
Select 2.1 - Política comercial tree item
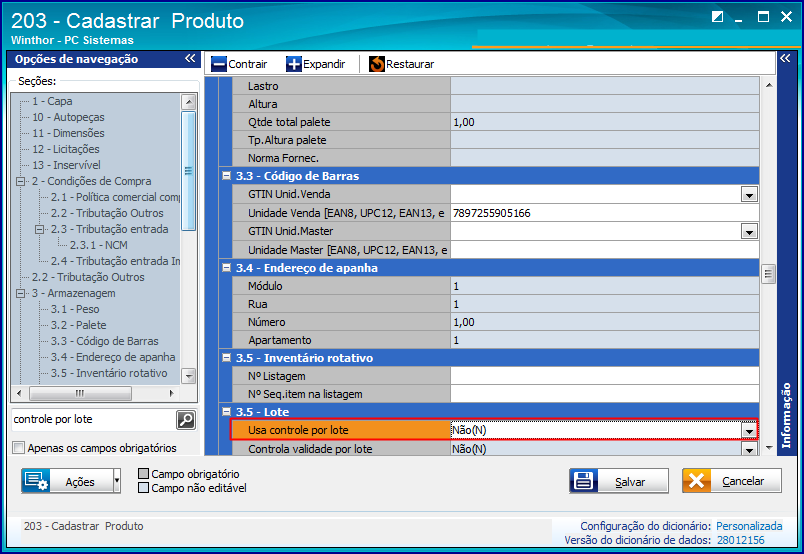coord(115,197)
